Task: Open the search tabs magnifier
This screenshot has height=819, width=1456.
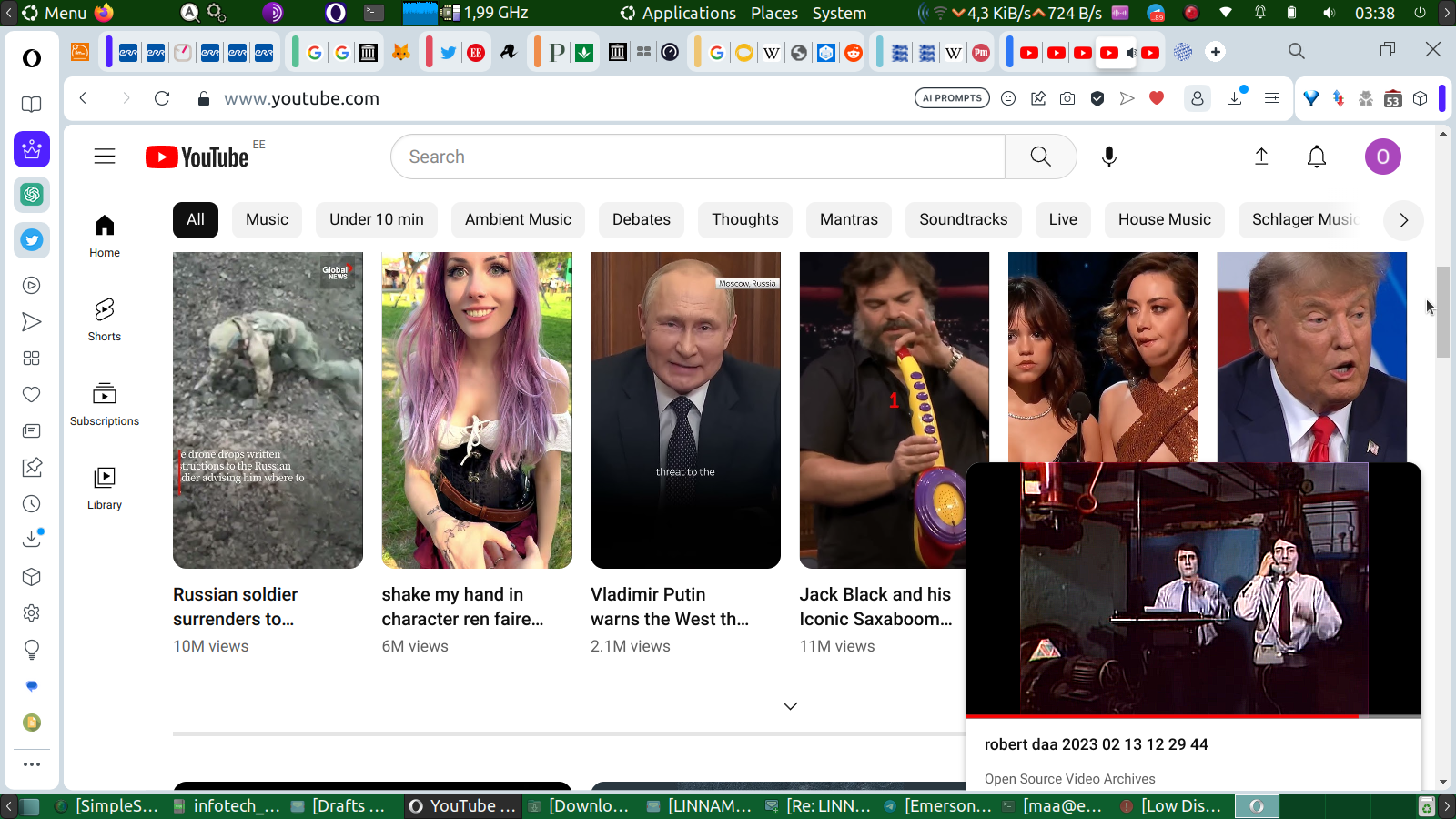Action: coord(1297,51)
